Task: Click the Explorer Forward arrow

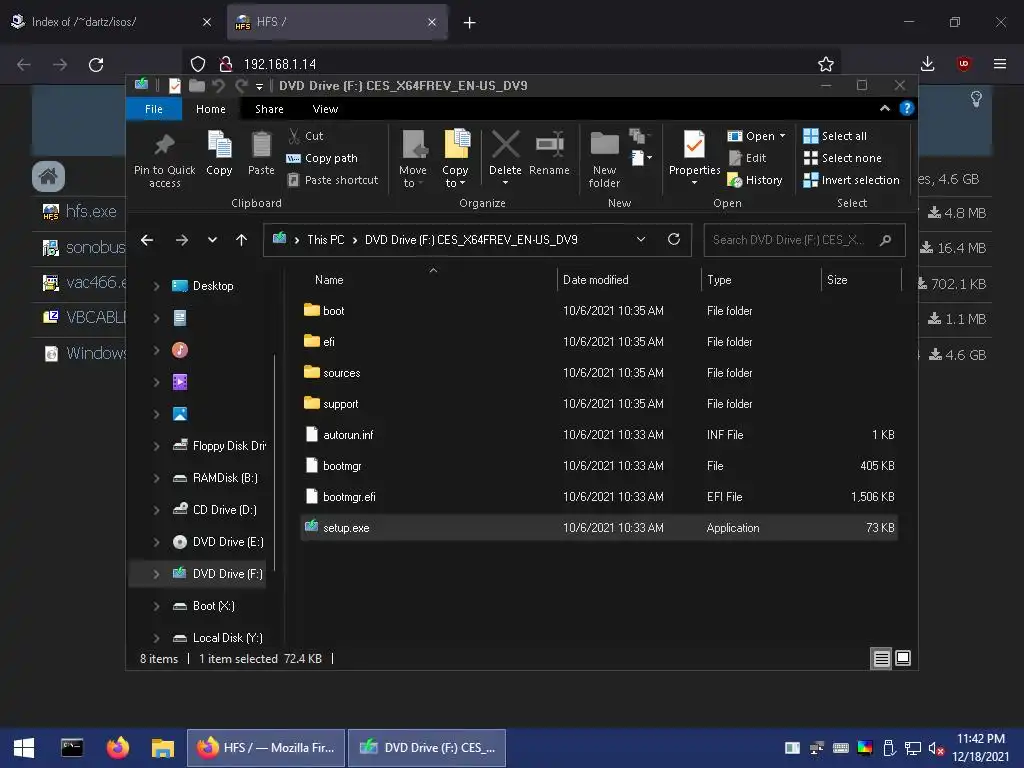Action: [182, 240]
